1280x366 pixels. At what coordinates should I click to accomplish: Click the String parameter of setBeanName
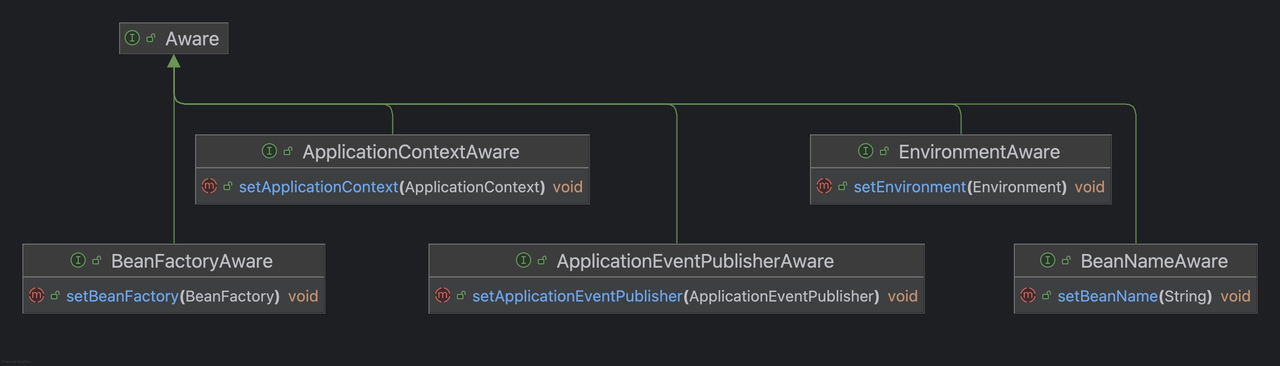click(x=1185, y=296)
